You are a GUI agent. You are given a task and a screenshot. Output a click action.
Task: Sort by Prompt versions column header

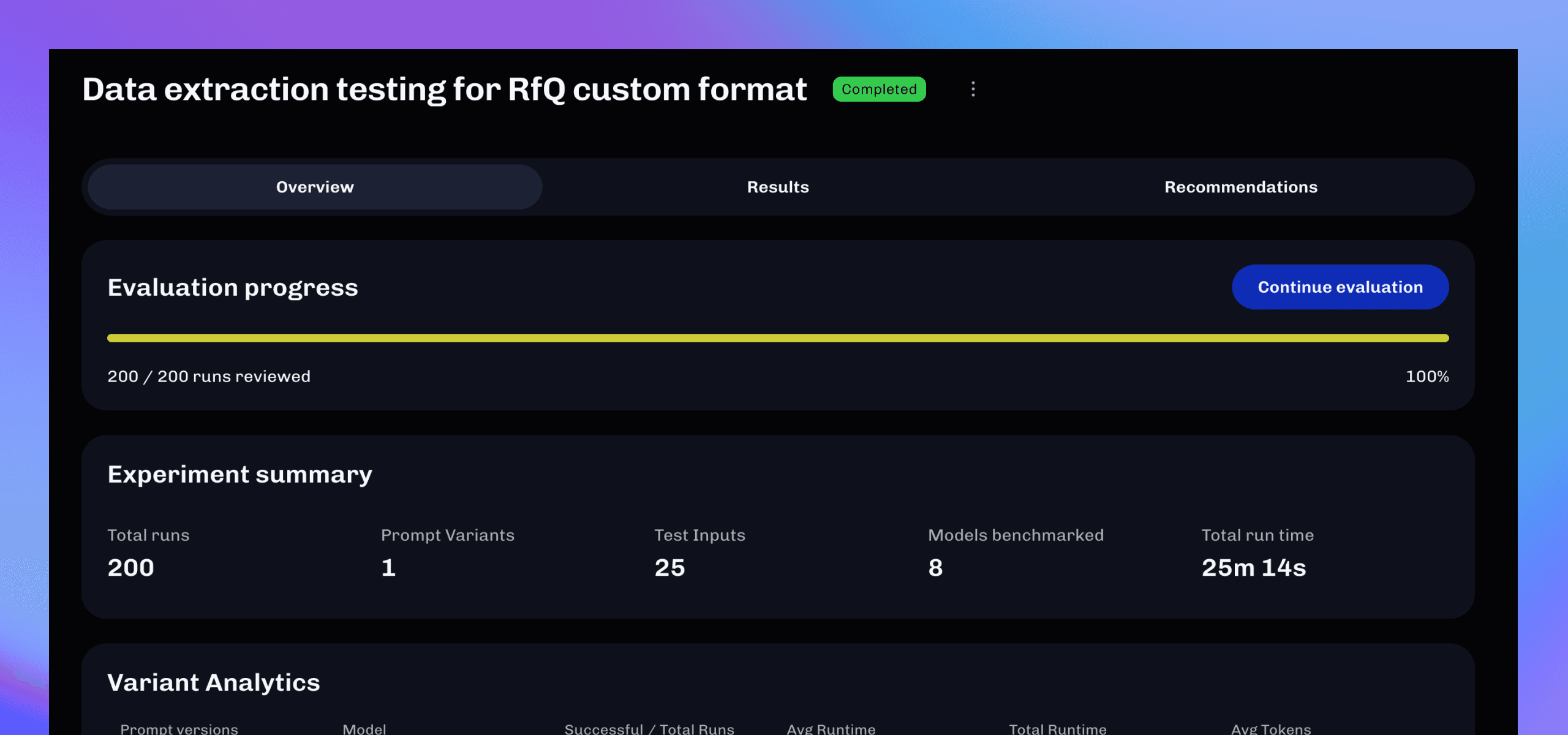point(179,728)
